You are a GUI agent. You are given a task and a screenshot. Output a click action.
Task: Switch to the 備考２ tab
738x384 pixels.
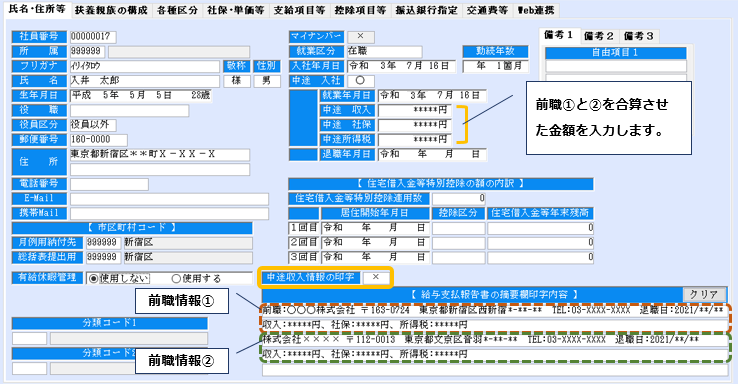click(x=599, y=36)
